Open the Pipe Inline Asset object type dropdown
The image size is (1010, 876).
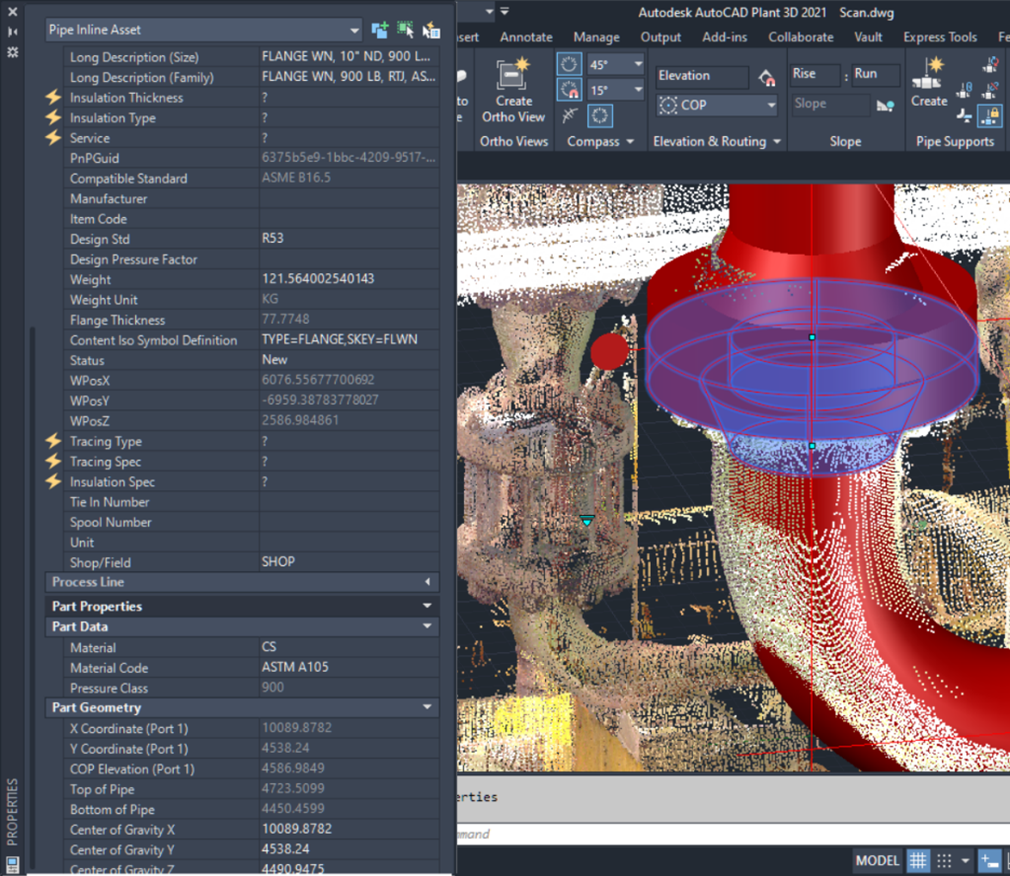tap(354, 30)
